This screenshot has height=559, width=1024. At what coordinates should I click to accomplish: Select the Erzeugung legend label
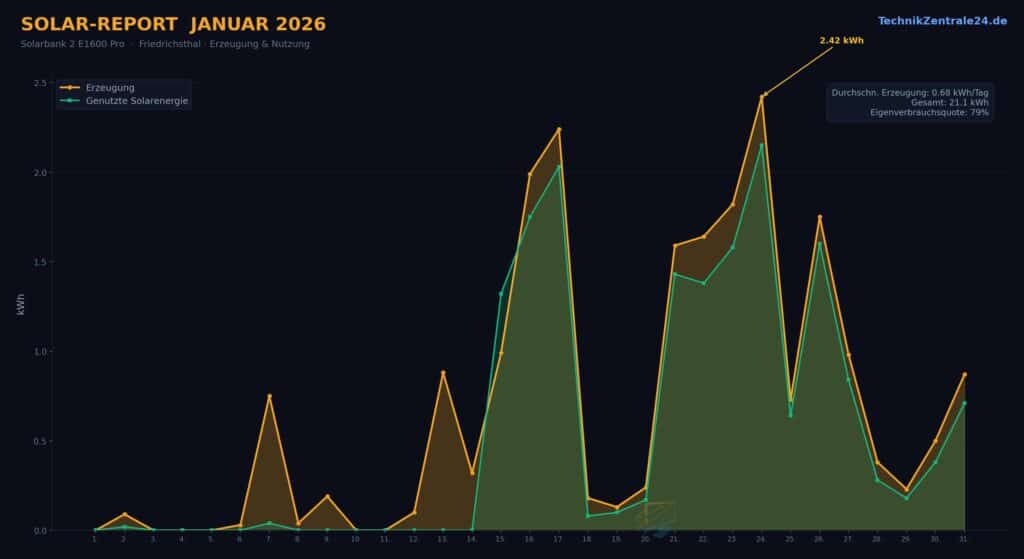coord(110,88)
